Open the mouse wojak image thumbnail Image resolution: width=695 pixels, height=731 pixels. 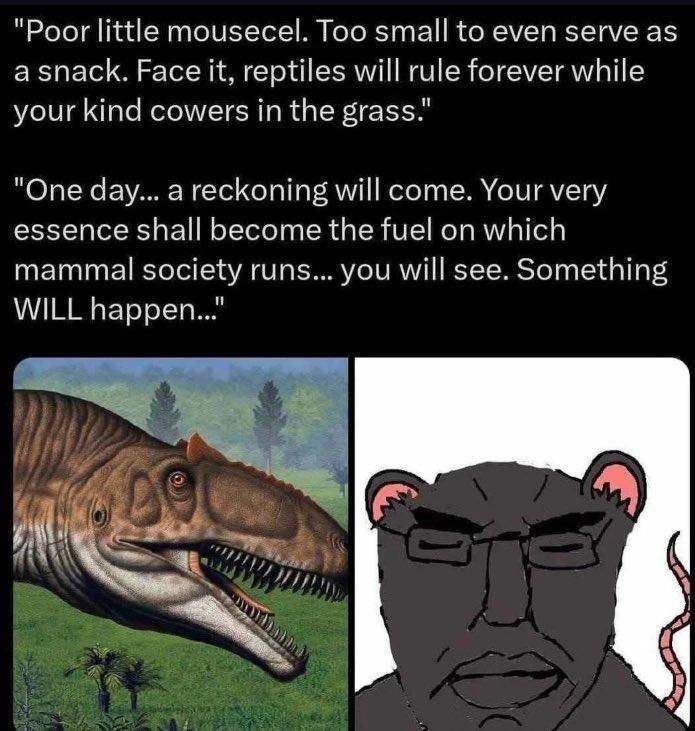pos(522,544)
